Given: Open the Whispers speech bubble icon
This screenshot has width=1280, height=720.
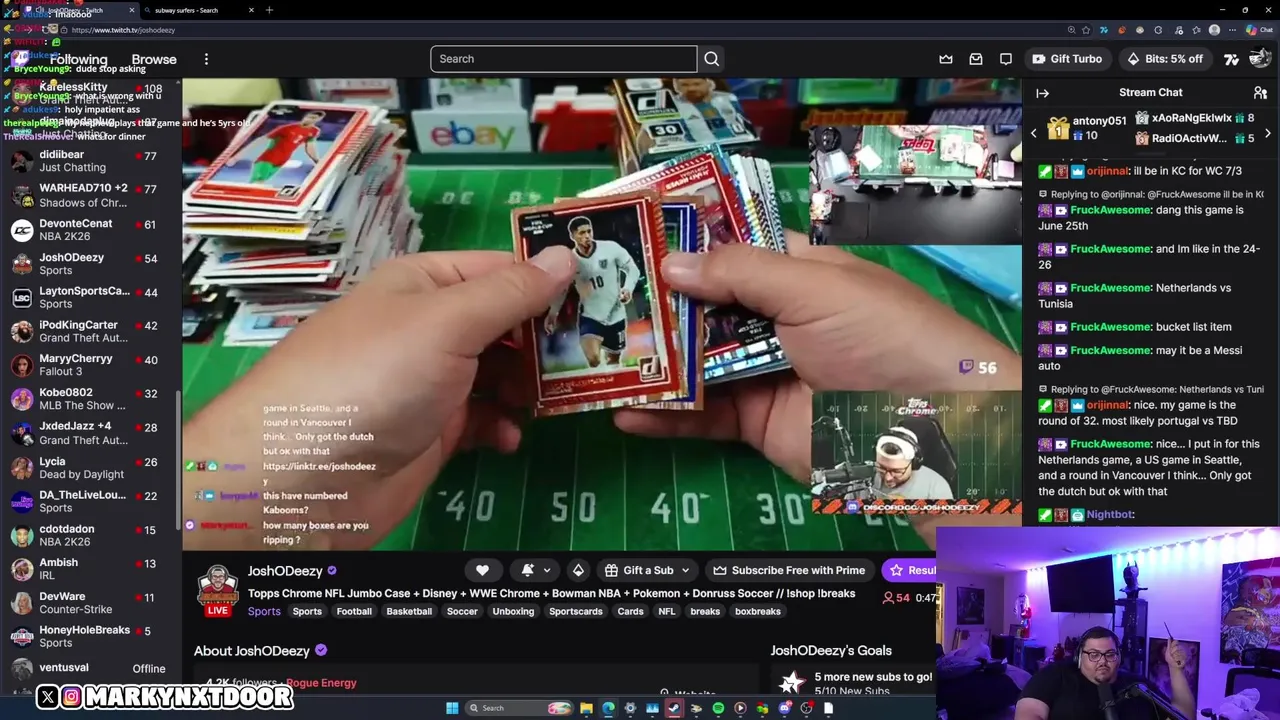Looking at the screenshot, I should click(1006, 59).
